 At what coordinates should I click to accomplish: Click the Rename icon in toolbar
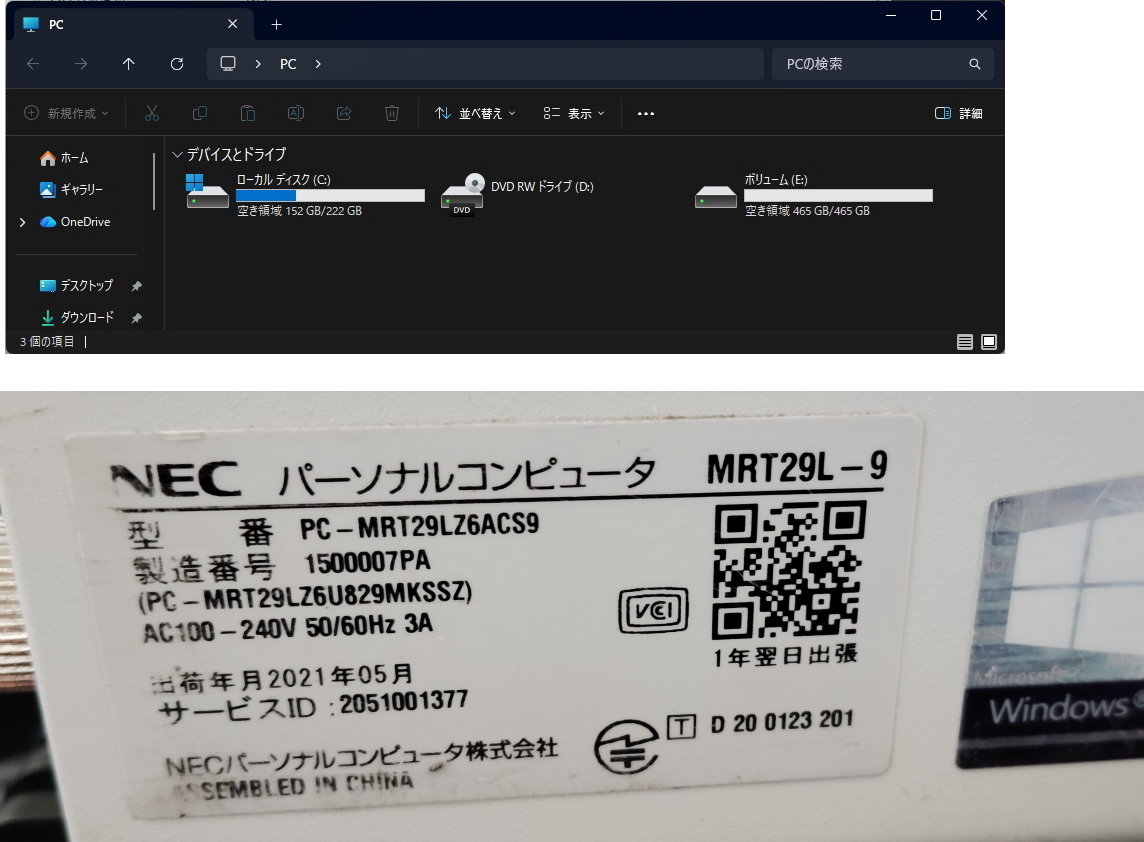click(x=296, y=113)
